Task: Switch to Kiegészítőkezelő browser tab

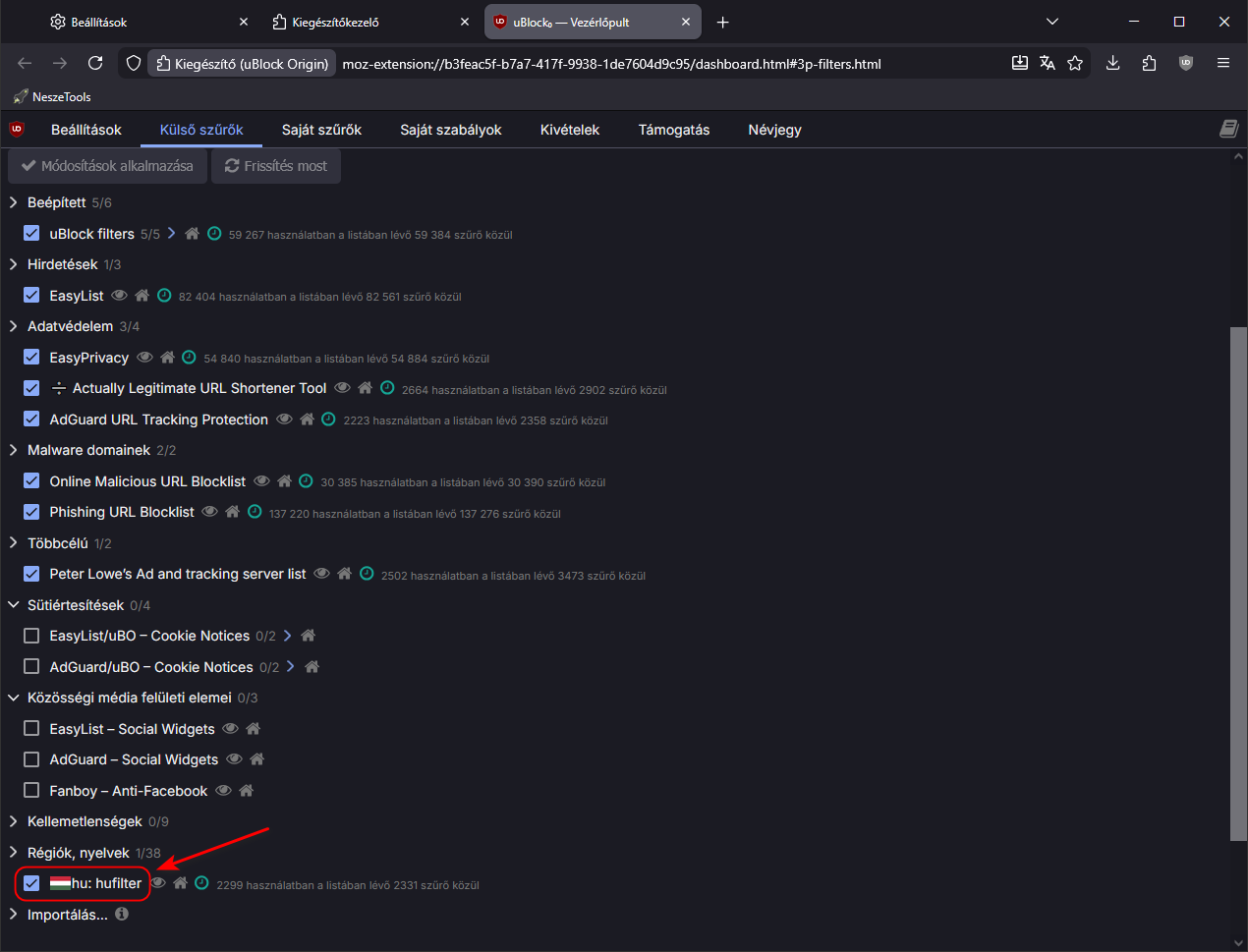Action: pyautogui.click(x=370, y=22)
